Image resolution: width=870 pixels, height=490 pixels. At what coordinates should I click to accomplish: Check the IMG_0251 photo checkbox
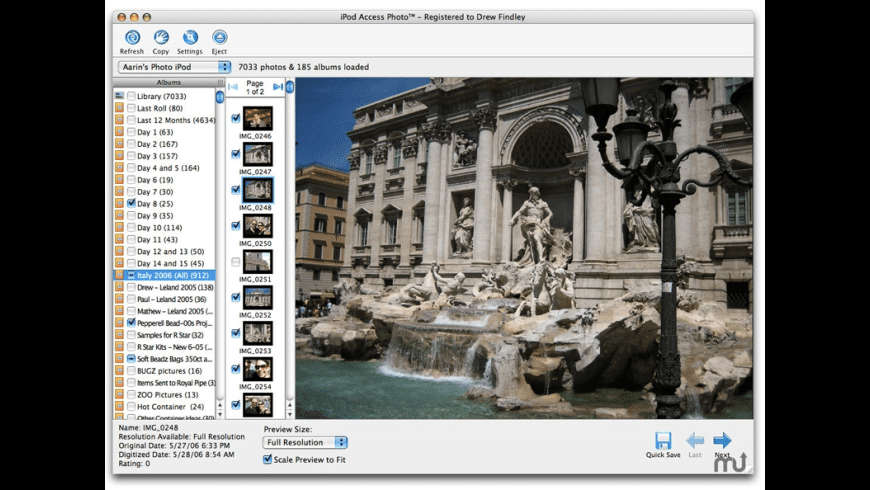point(236,261)
